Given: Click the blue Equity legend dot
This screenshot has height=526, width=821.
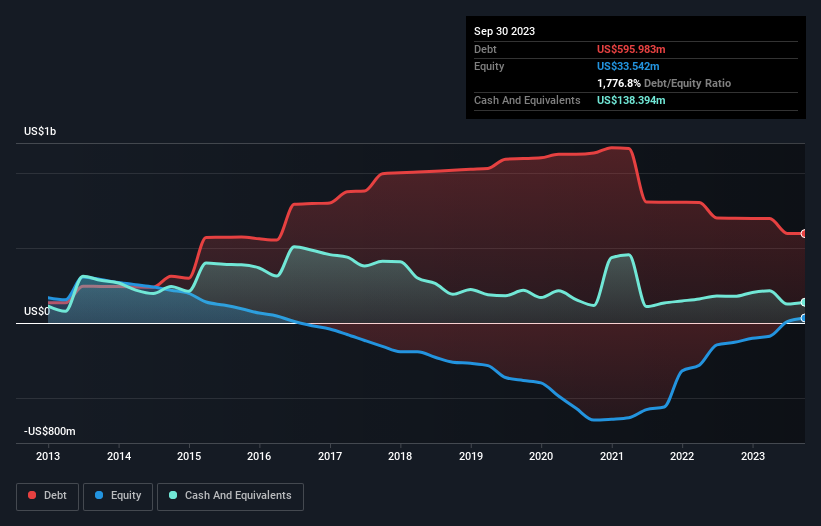Looking at the screenshot, I should [99, 495].
